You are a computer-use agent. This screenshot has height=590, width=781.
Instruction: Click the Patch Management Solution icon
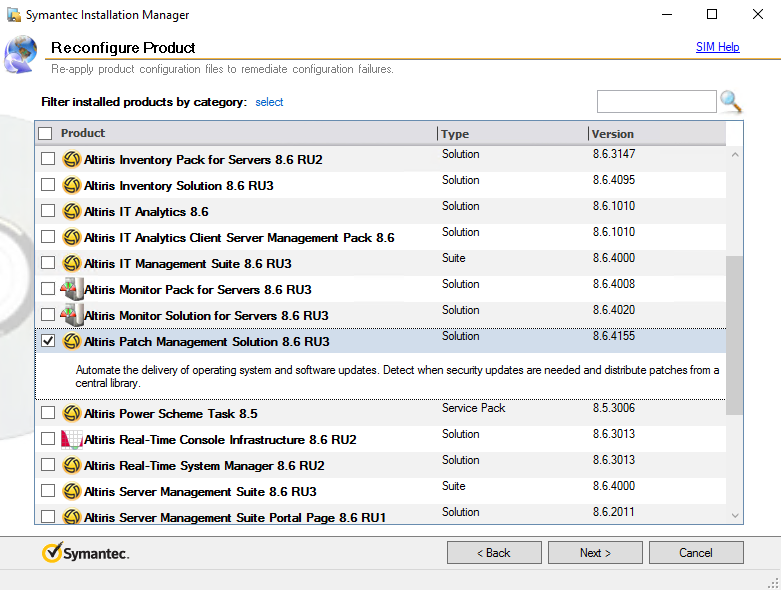point(72,341)
